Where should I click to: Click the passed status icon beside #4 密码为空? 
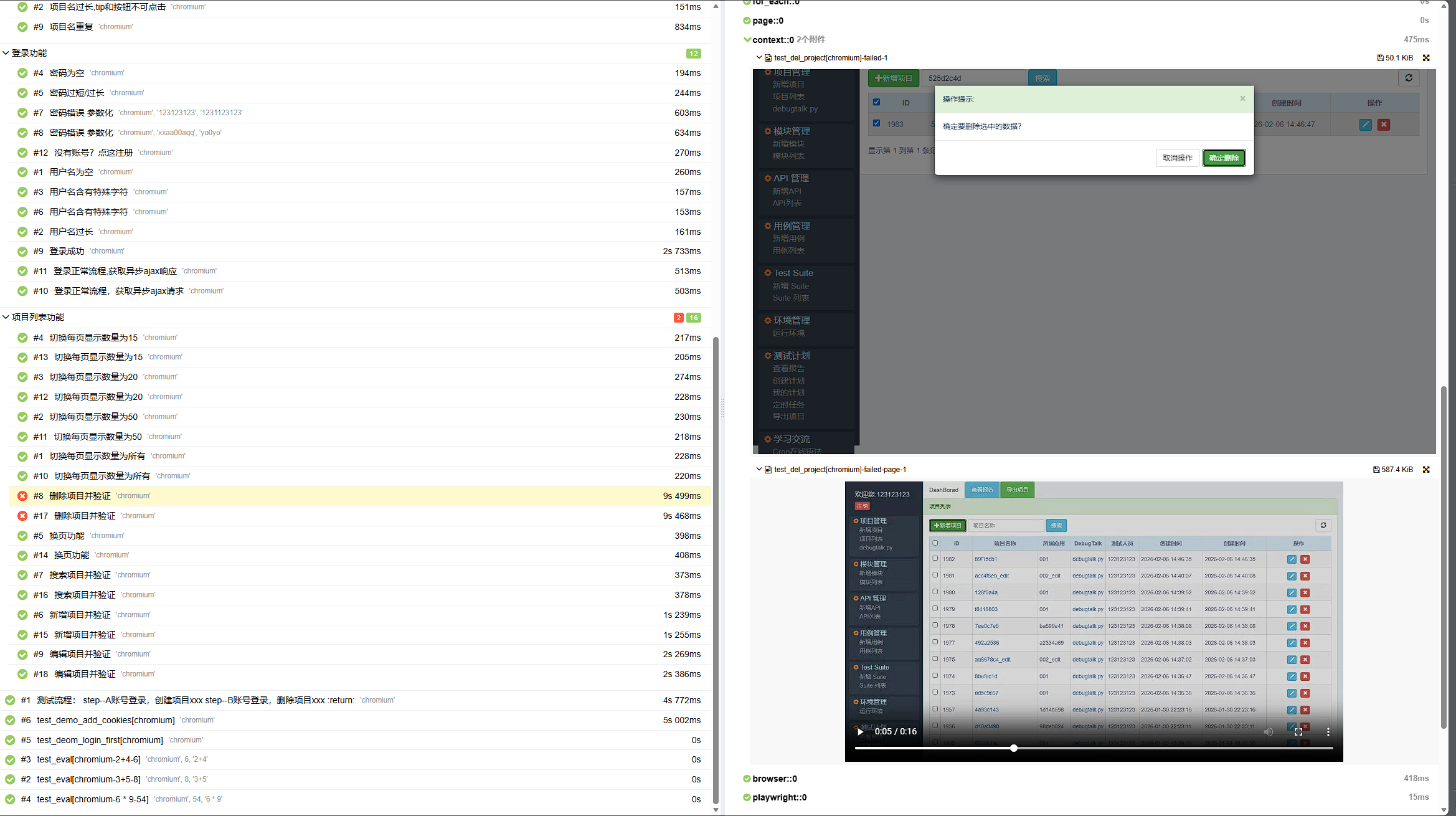click(22, 73)
